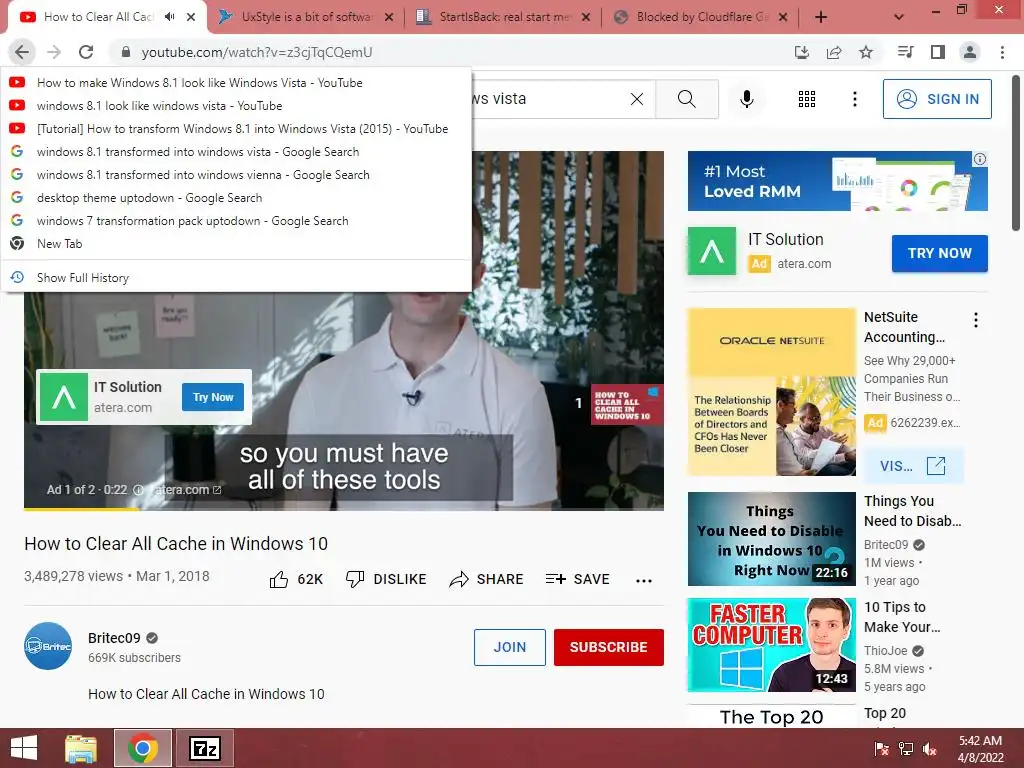1024x768 pixels.
Task: Open the Chrome three-dot menu
Action: tap(1002, 52)
